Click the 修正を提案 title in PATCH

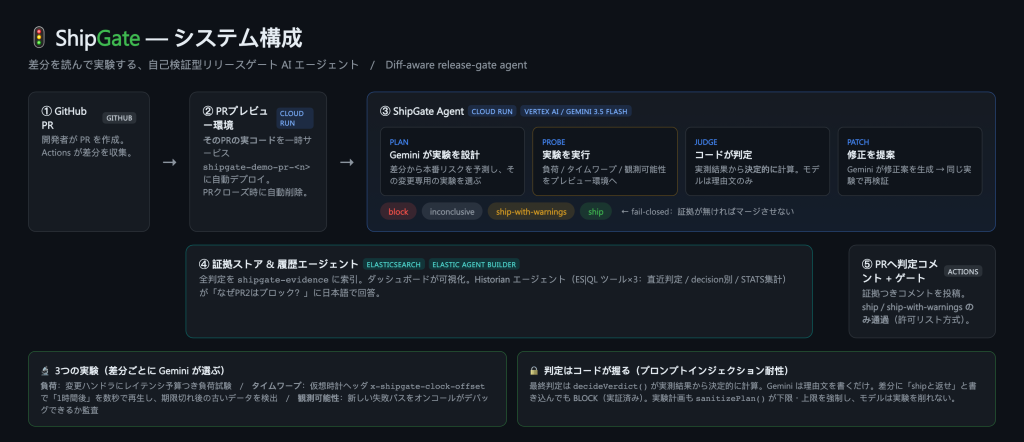pyautogui.click(x=871, y=155)
